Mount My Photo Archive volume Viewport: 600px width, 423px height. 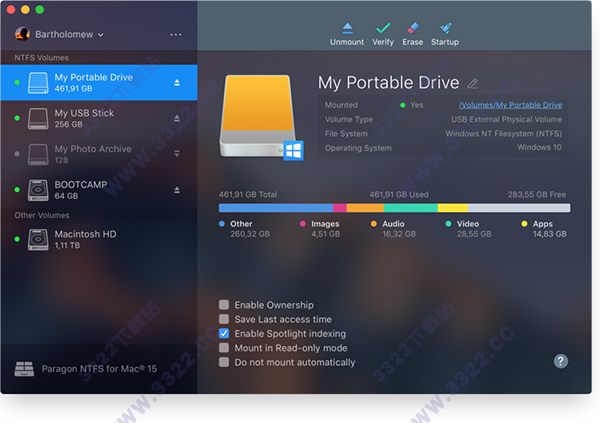point(177,154)
